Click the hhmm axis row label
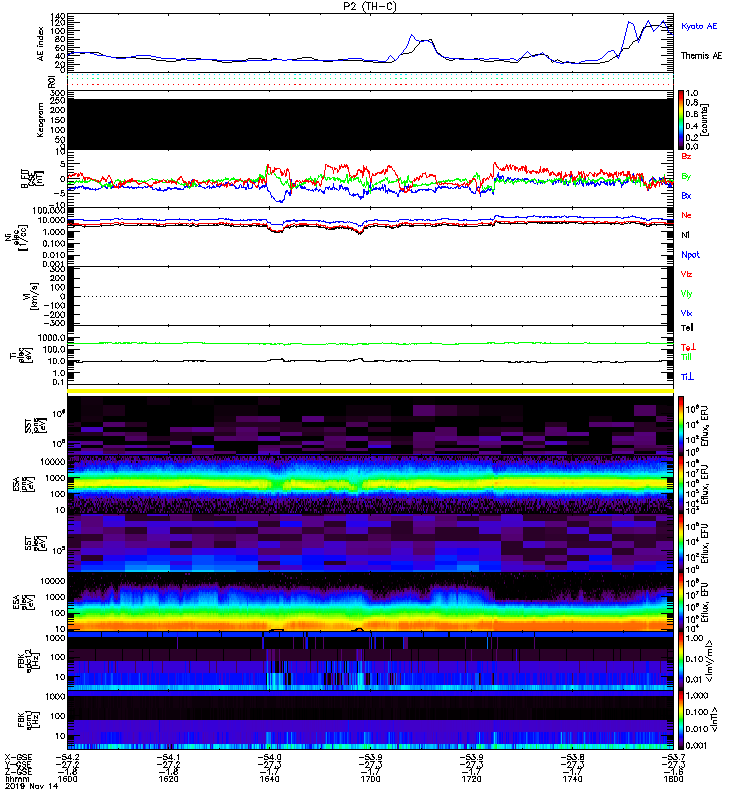The image size is (750, 800). pyautogui.click(x=17, y=779)
